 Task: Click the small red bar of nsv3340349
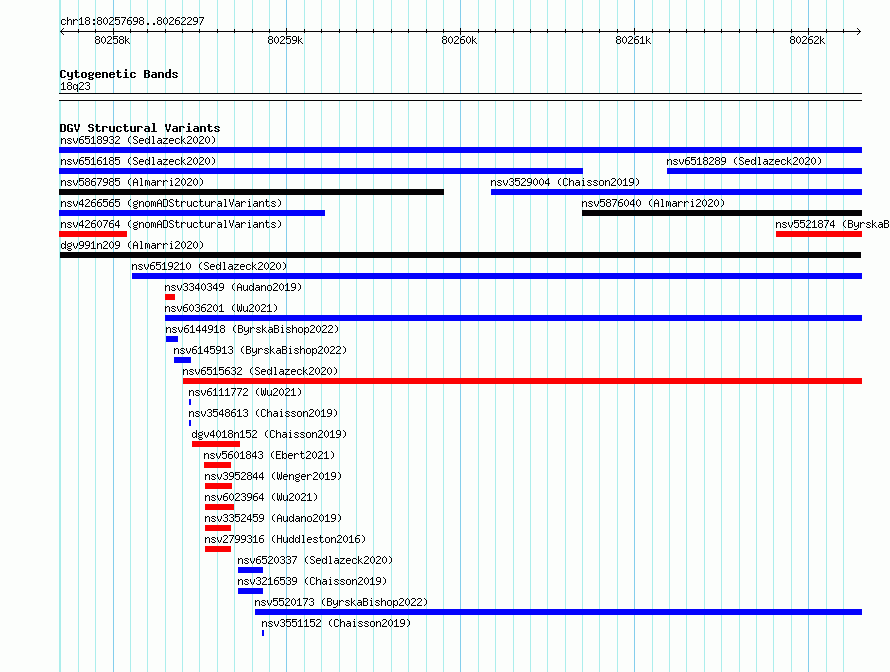tap(170, 297)
